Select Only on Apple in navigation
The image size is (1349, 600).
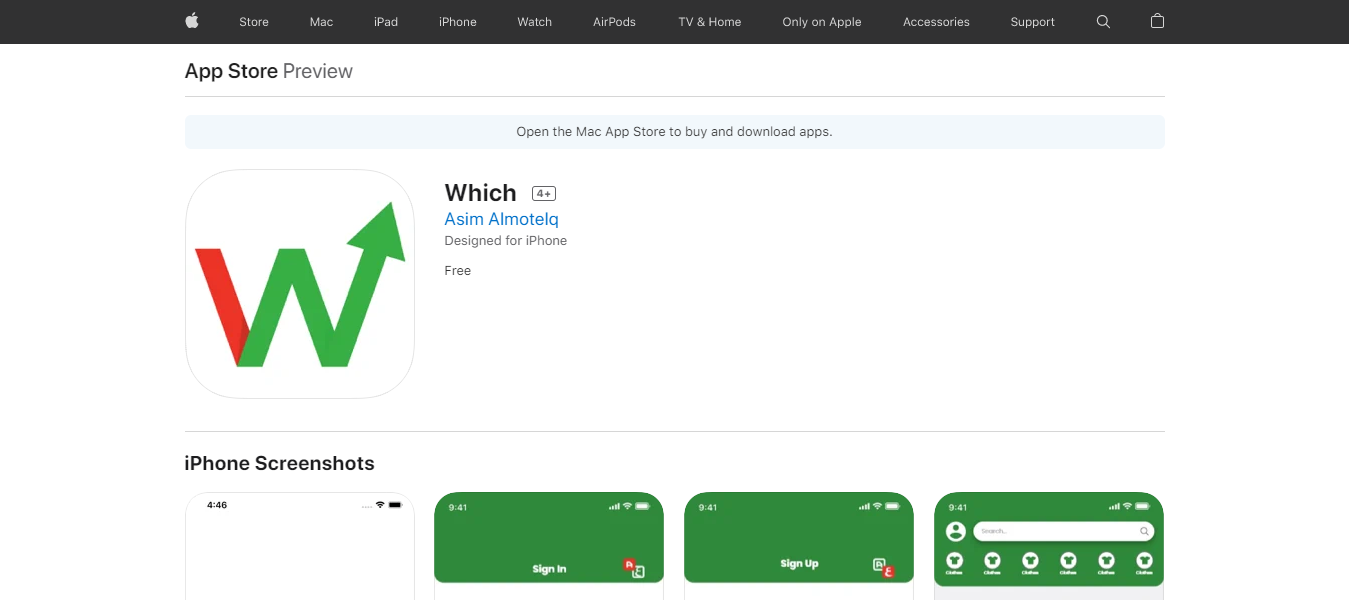pos(822,22)
